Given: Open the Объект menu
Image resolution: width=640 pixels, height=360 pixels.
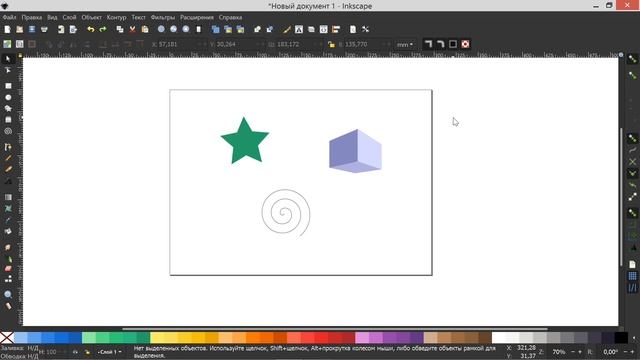Looking at the screenshot, I should [x=91, y=18].
